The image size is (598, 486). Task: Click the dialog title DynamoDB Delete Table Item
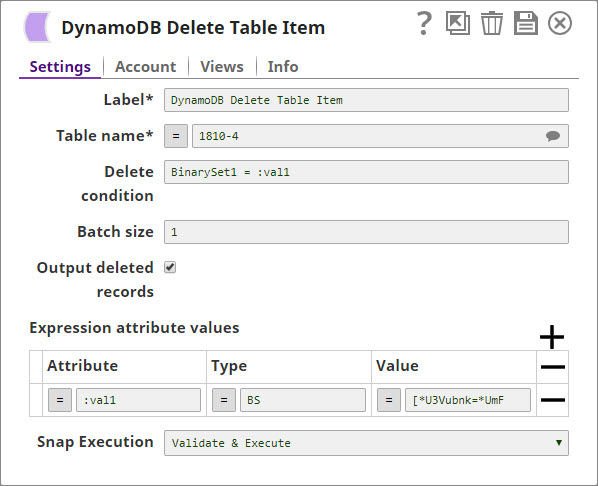pos(193,27)
